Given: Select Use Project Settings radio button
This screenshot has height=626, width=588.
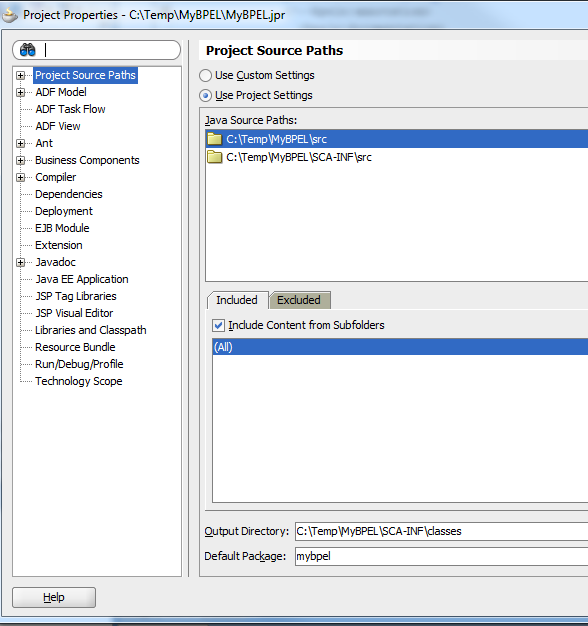Looking at the screenshot, I should 205,95.
